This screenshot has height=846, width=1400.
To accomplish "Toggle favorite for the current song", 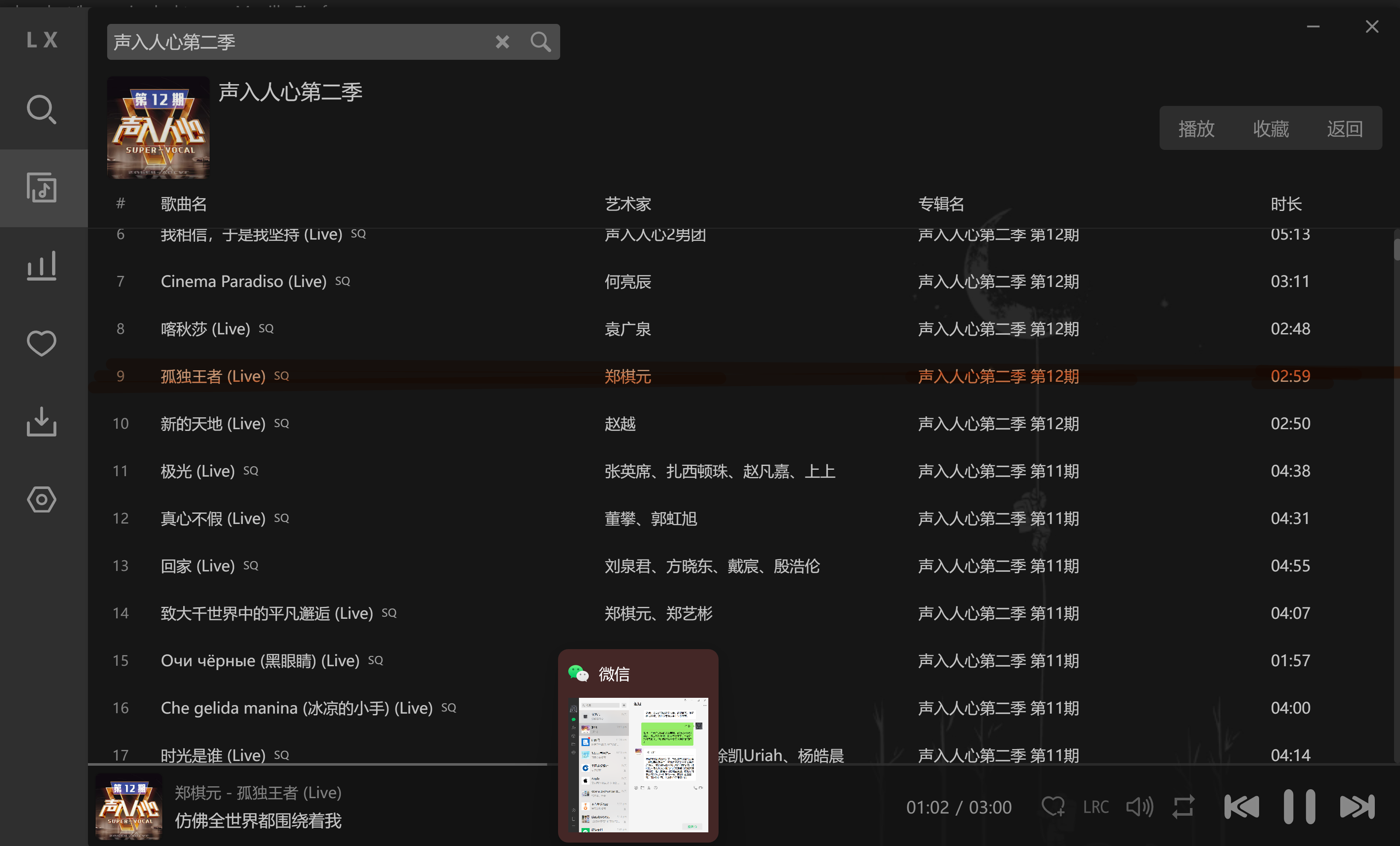I will tap(1053, 806).
